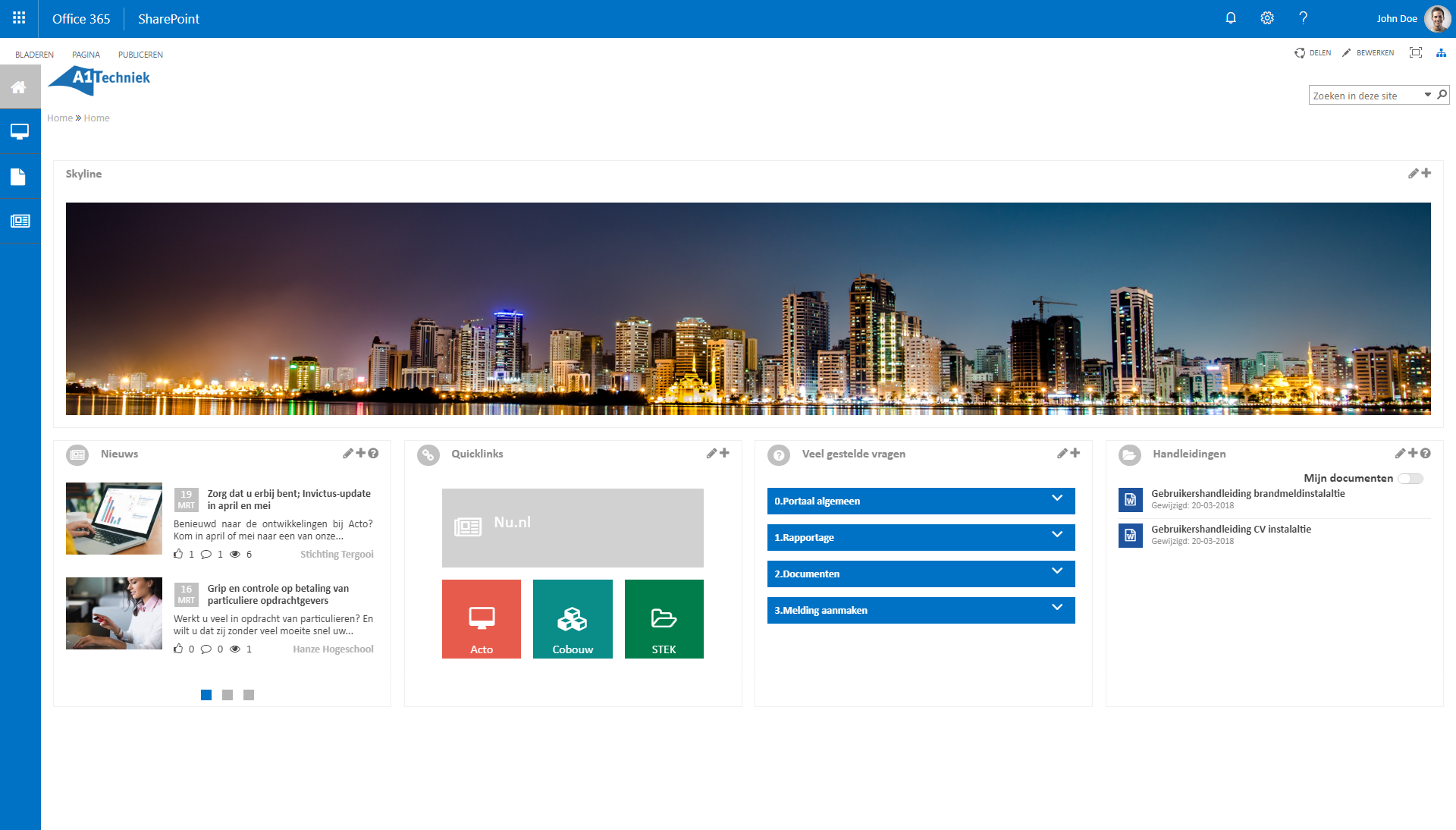Expand the 2.Documenten section
The image size is (1456, 830).
coord(921,574)
